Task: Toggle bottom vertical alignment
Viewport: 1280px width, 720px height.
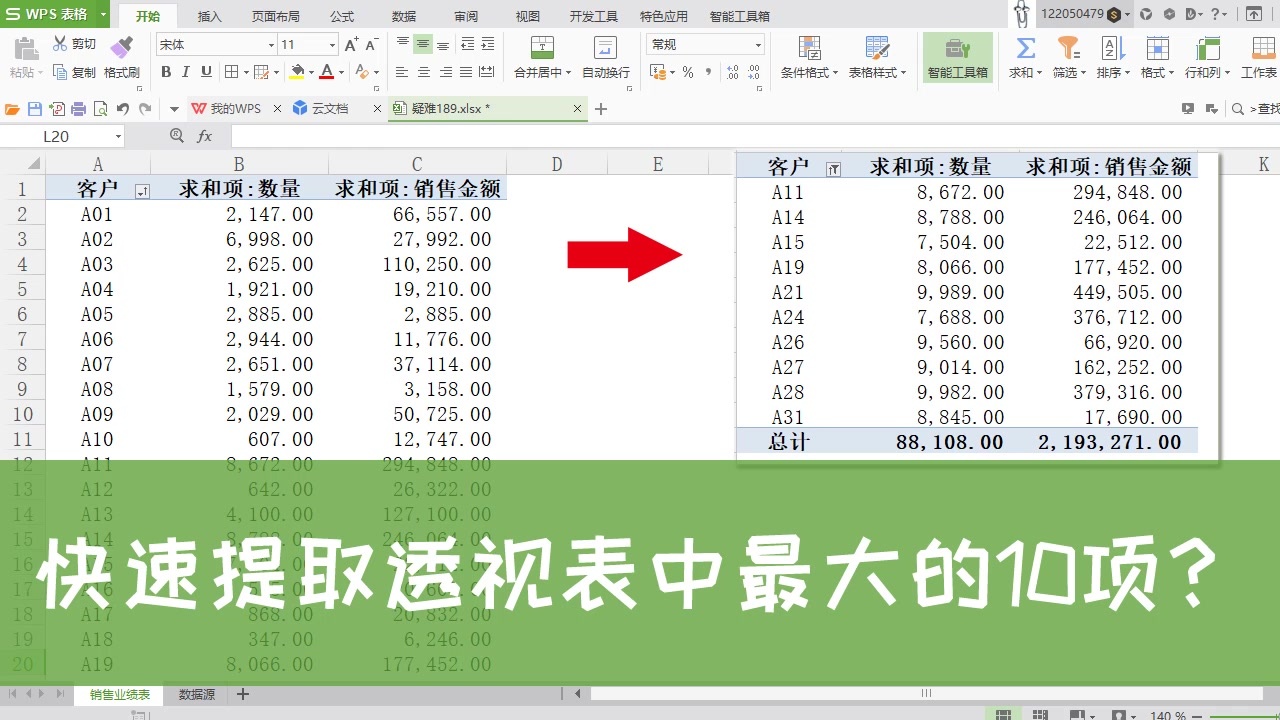Action: pyautogui.click(x=444, y=45)
